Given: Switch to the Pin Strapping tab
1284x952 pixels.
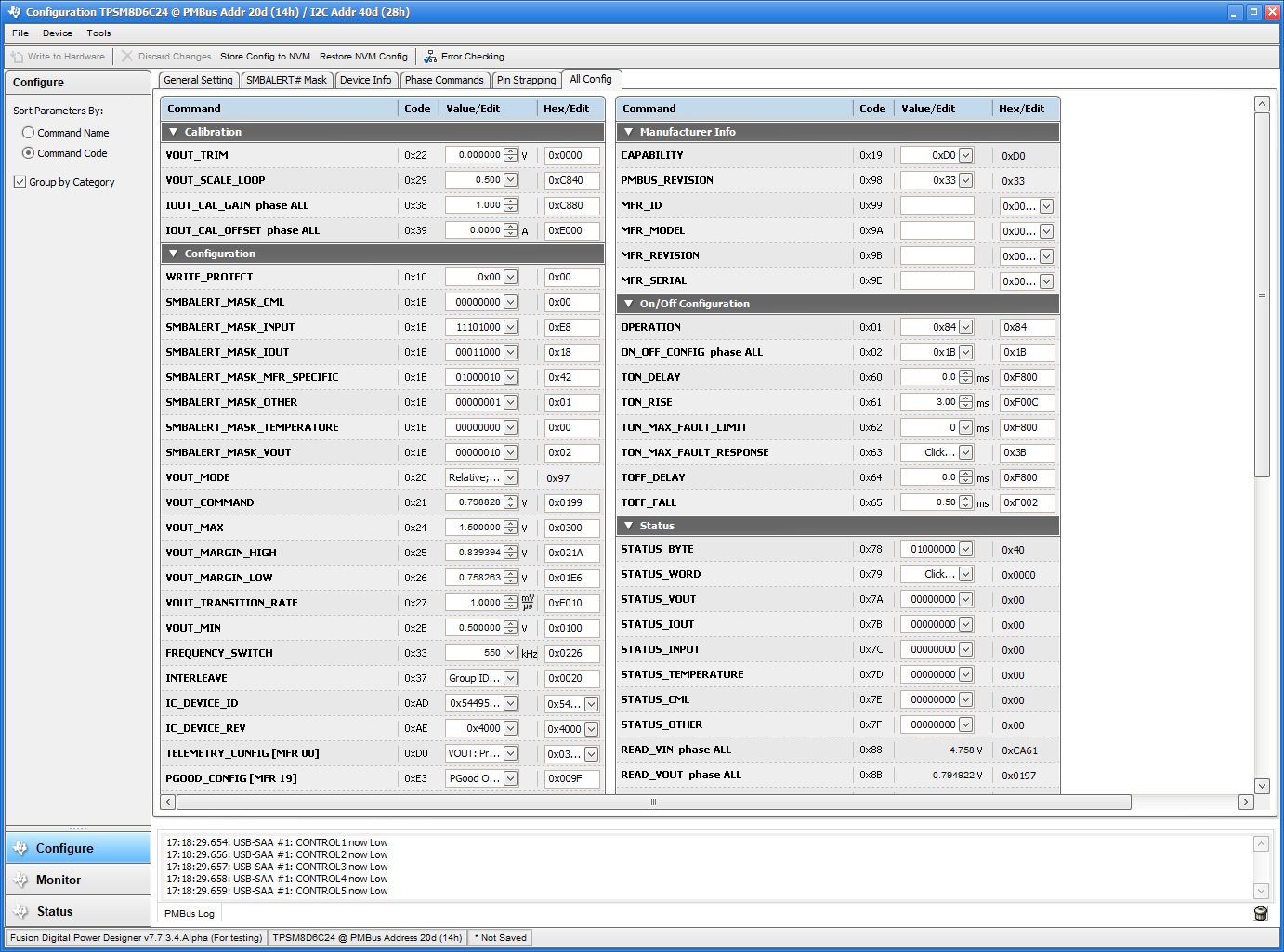Looking at the screenshot, I should [526, 80].
